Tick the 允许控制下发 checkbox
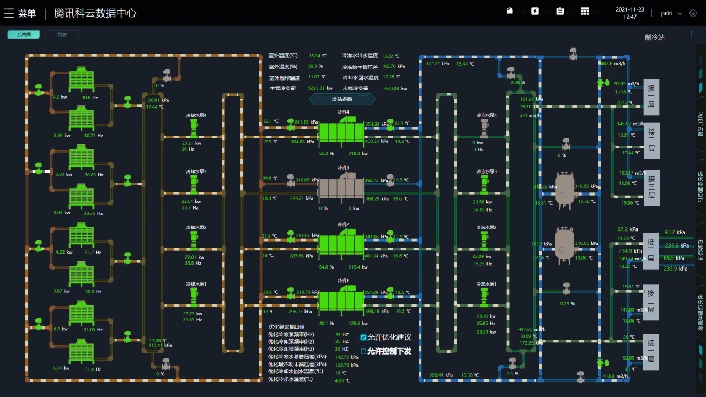This screenshot has height=397, width=706. tap(363, 351)
